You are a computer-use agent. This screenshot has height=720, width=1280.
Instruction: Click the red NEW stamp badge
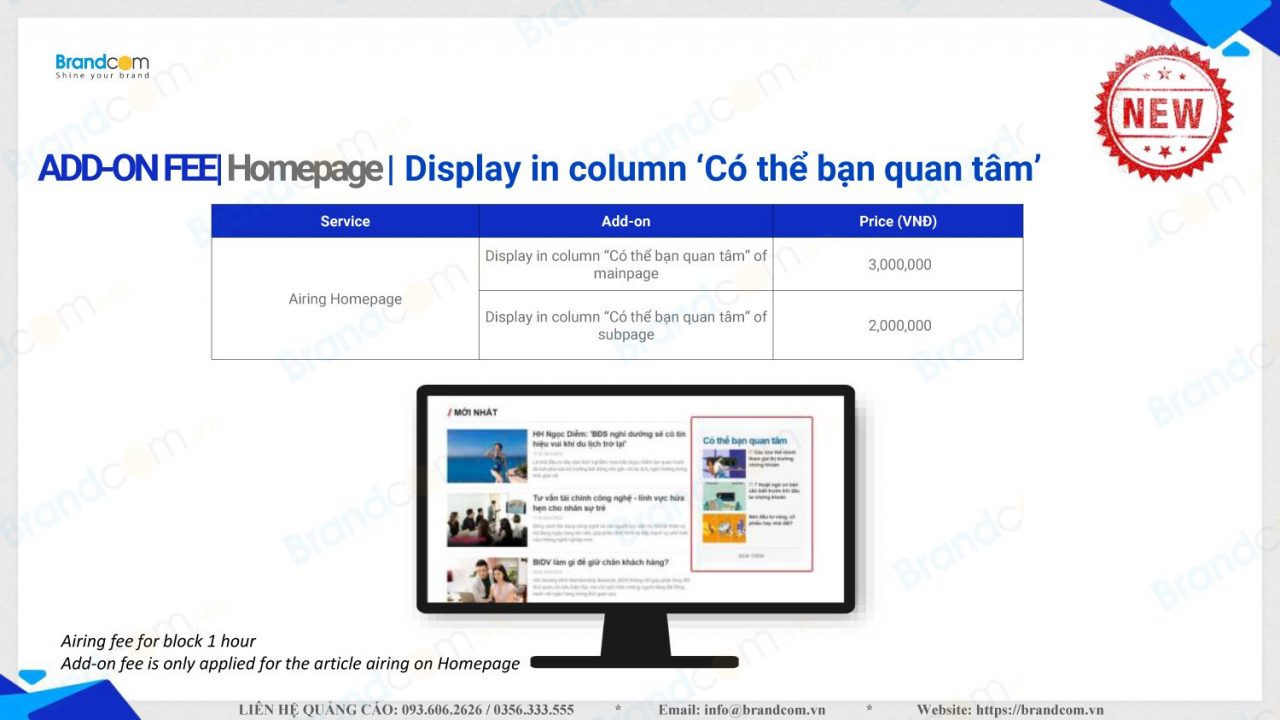point(1163,112)
